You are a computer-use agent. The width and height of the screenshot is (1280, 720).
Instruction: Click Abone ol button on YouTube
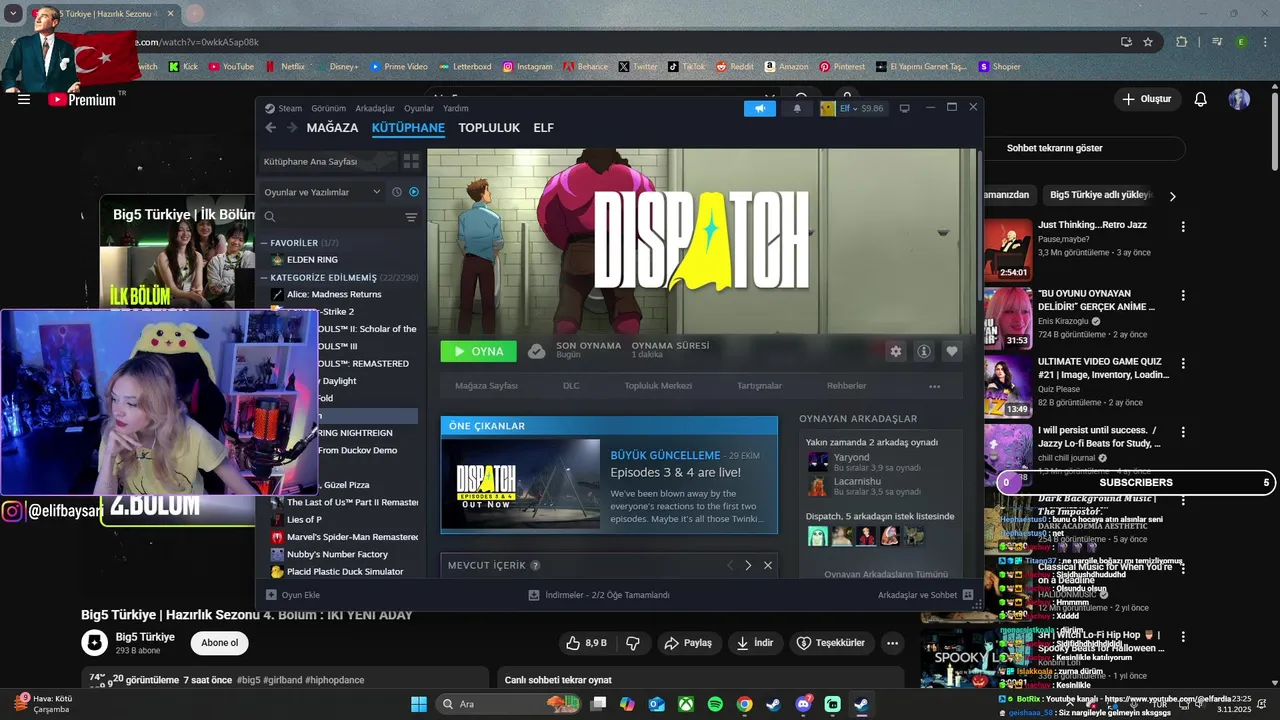219,643
